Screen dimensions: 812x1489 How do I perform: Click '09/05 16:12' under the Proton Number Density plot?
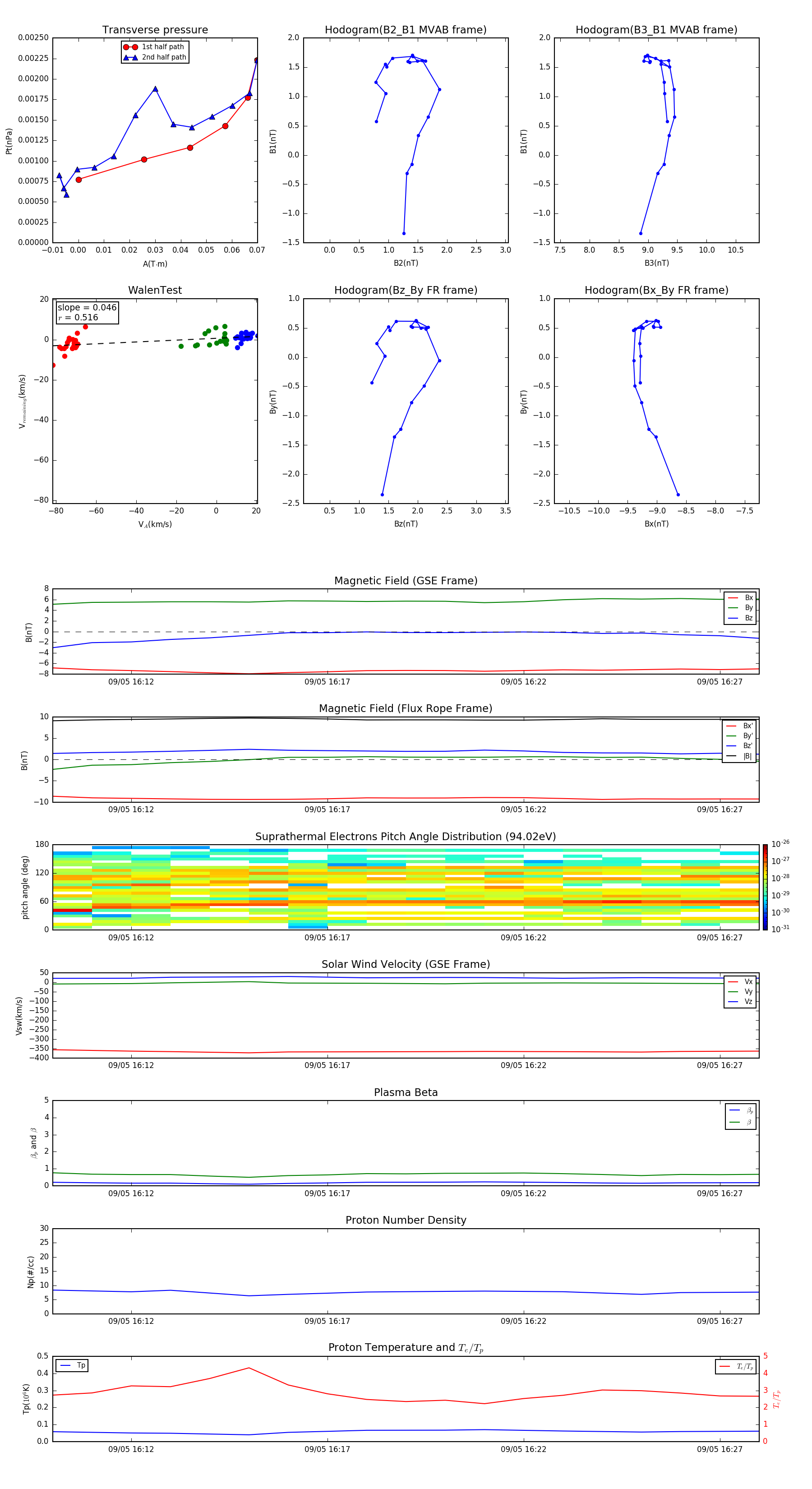pyautogui.click(x=131, y=1321)
